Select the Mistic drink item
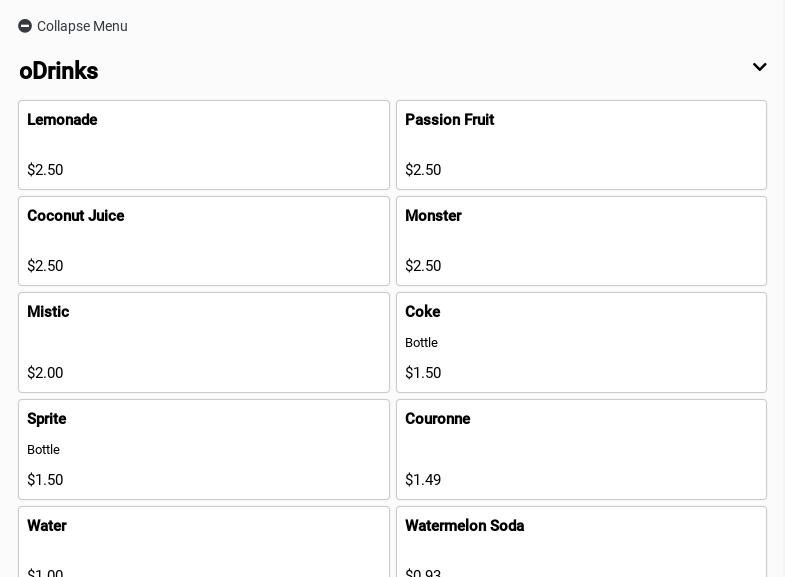Image resolution: width=785 pixels, height=577 pixels. tap(203, 342)
